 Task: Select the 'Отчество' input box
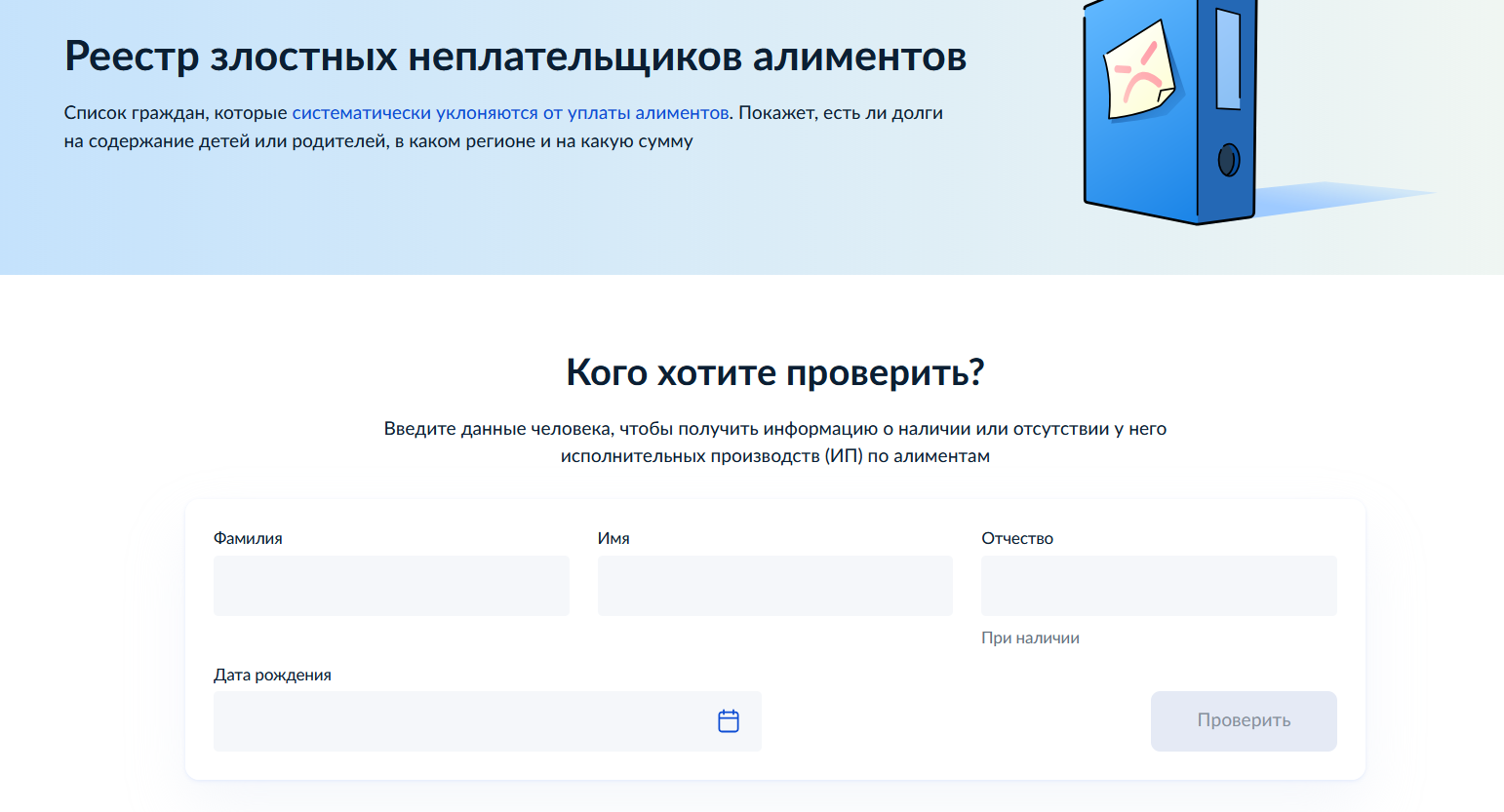pyautogui.click(x=1159, y=586)
